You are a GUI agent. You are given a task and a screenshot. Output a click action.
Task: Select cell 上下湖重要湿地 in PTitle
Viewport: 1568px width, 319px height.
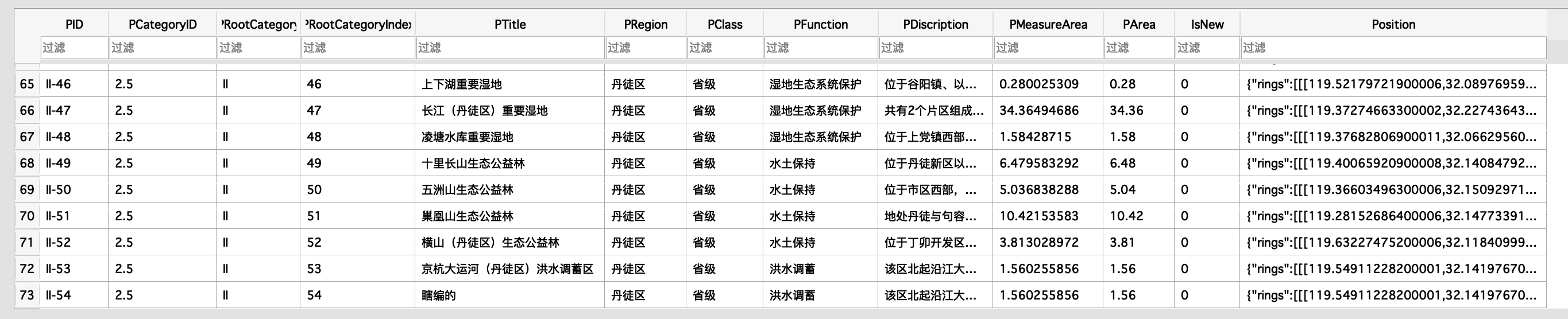coord(461,84)
